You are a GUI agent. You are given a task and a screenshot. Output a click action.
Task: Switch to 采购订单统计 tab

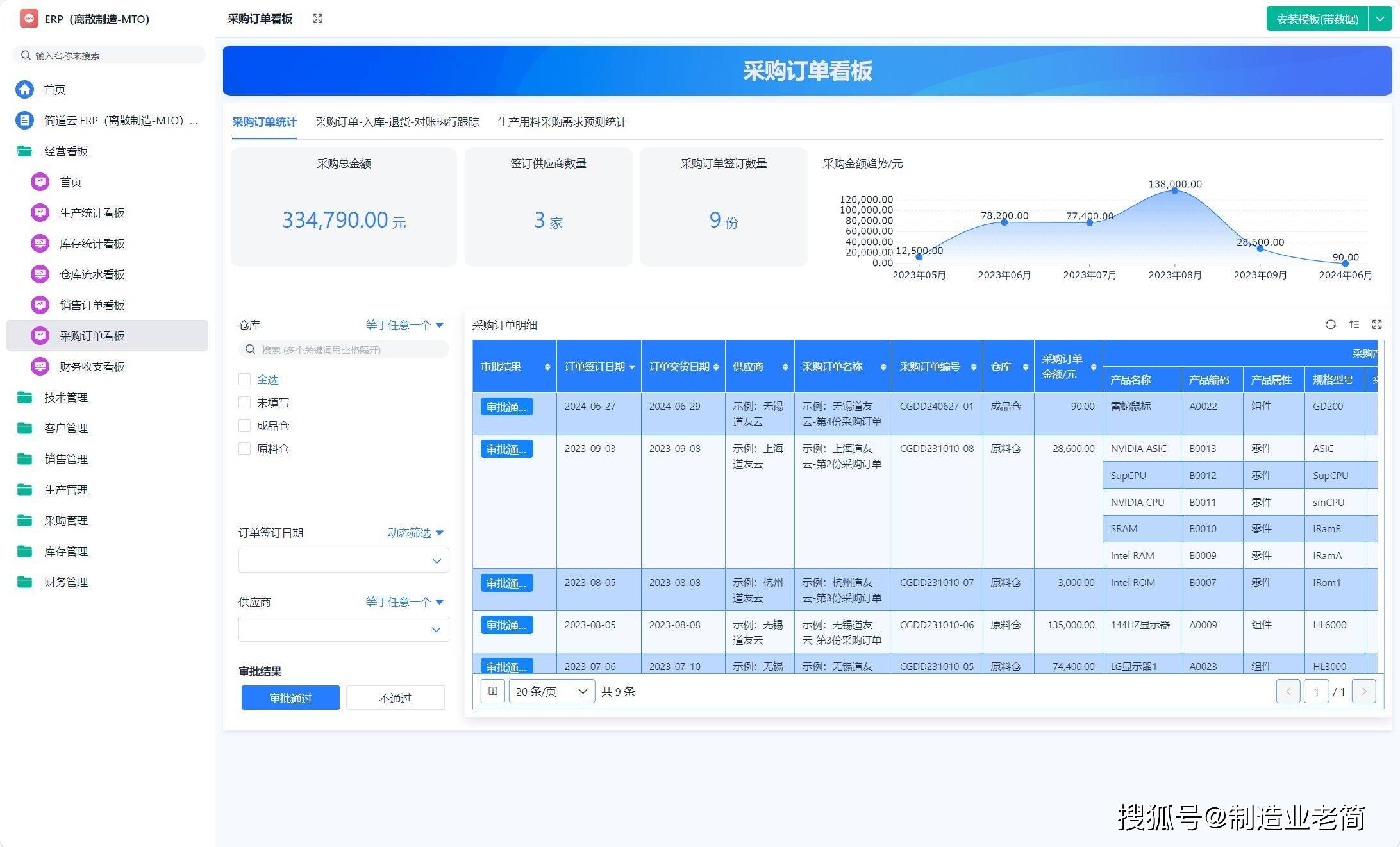pyautogui.click(x=264, y=122)
